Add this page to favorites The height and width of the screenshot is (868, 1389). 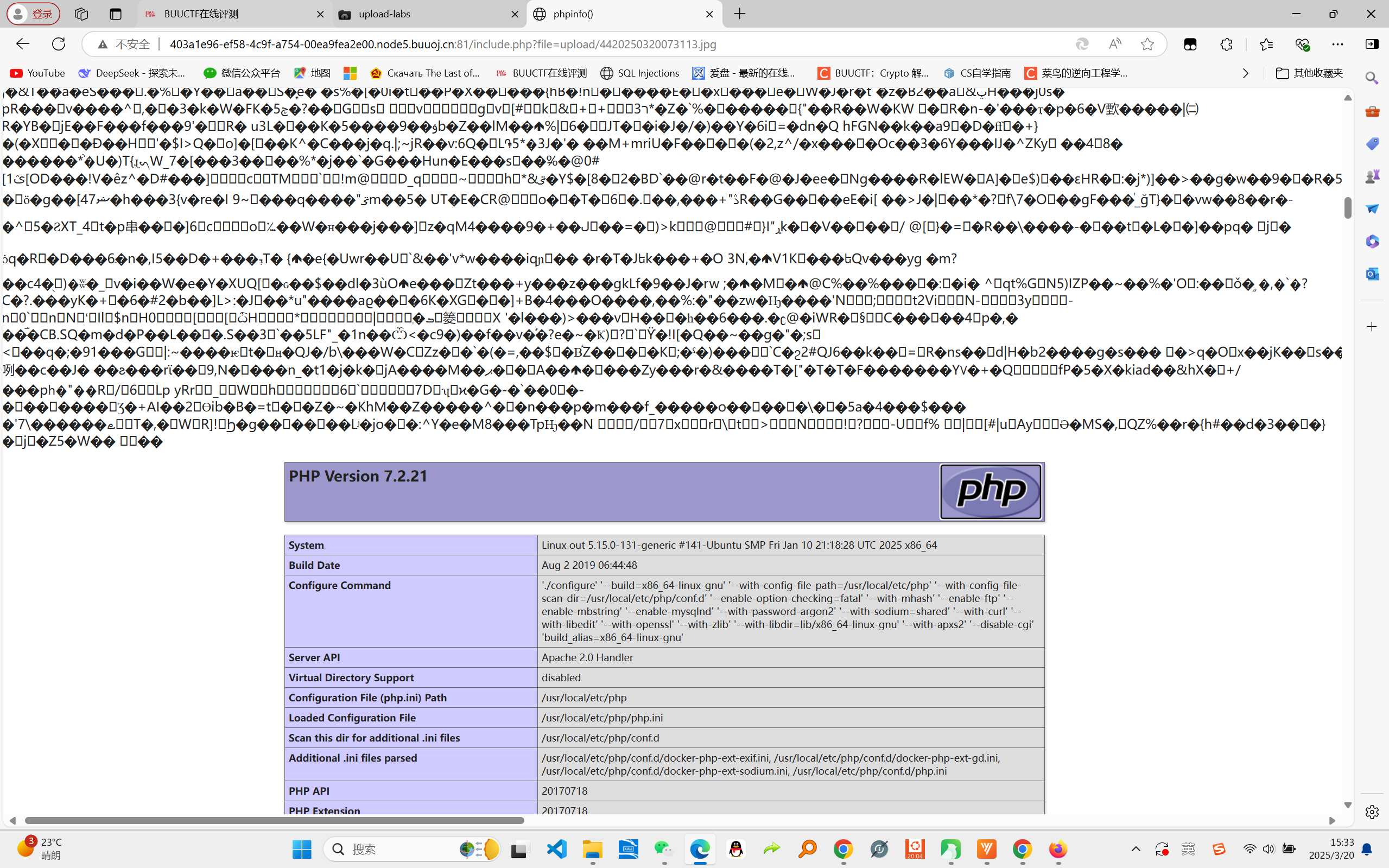1147,44
